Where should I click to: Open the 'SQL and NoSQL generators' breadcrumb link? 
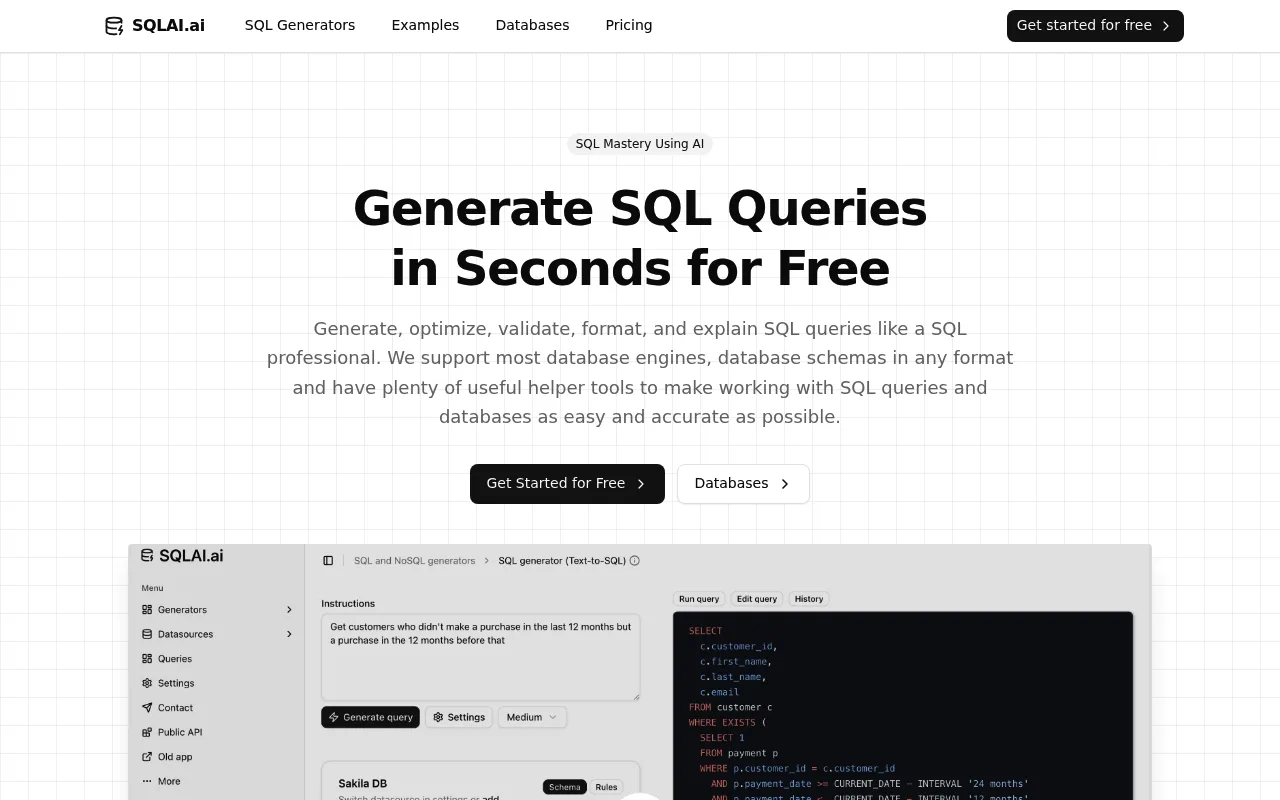coord(415,561)
